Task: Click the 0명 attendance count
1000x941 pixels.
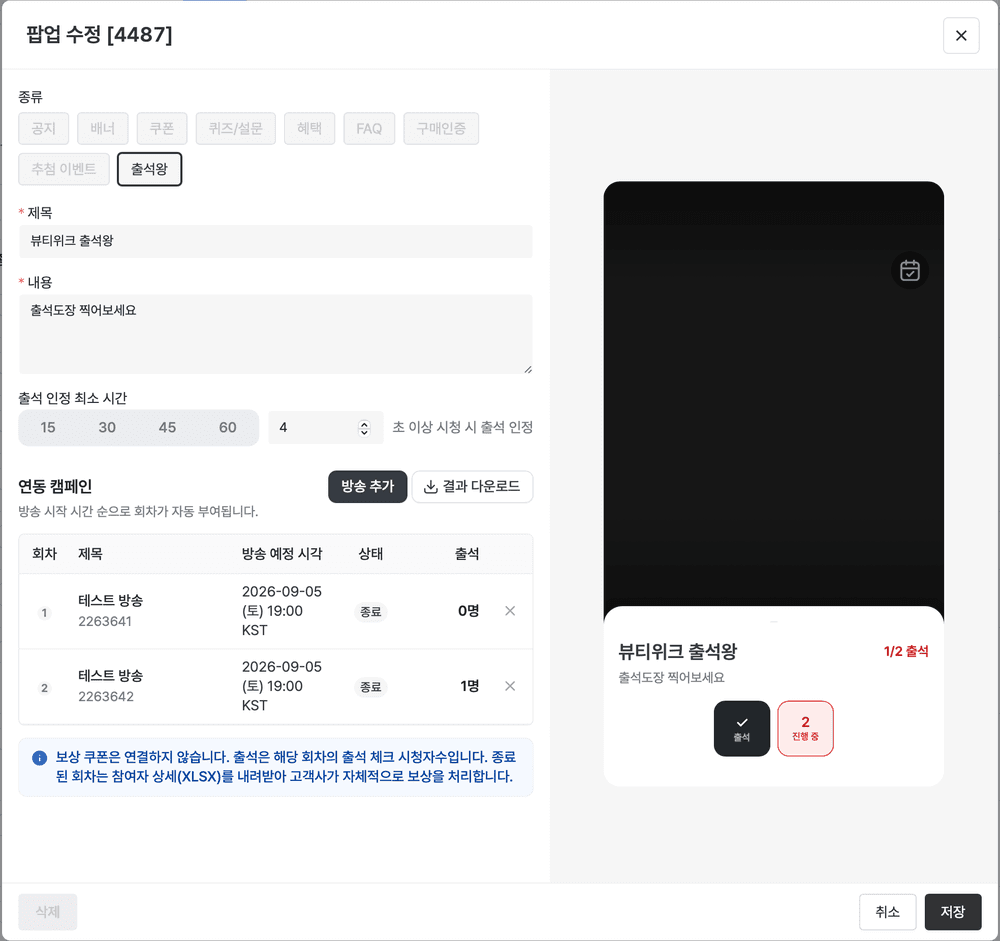Action: 469,611
